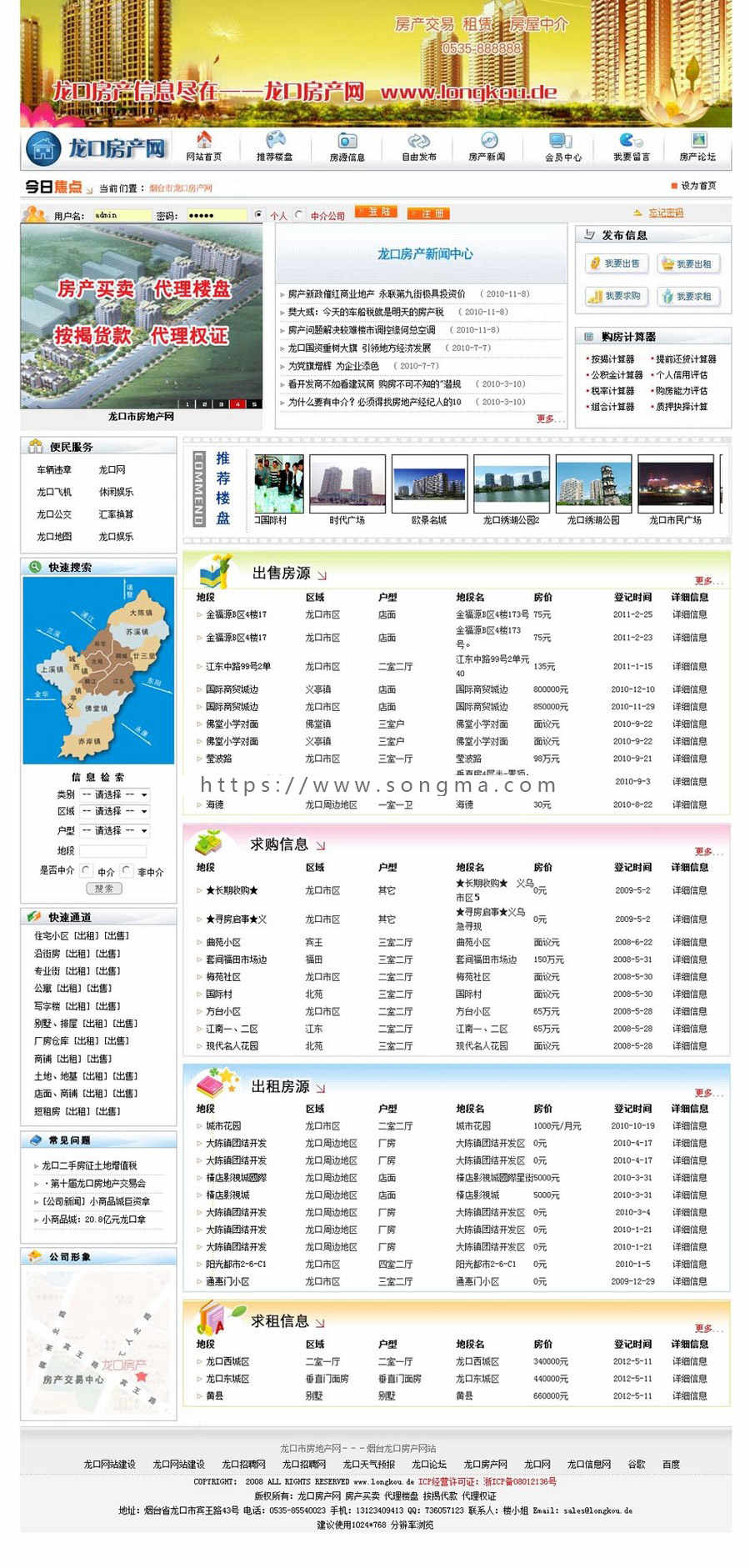Open 更多 link in news center
Viewport: 750px width, 1568px height.
[x=547, y=418]
